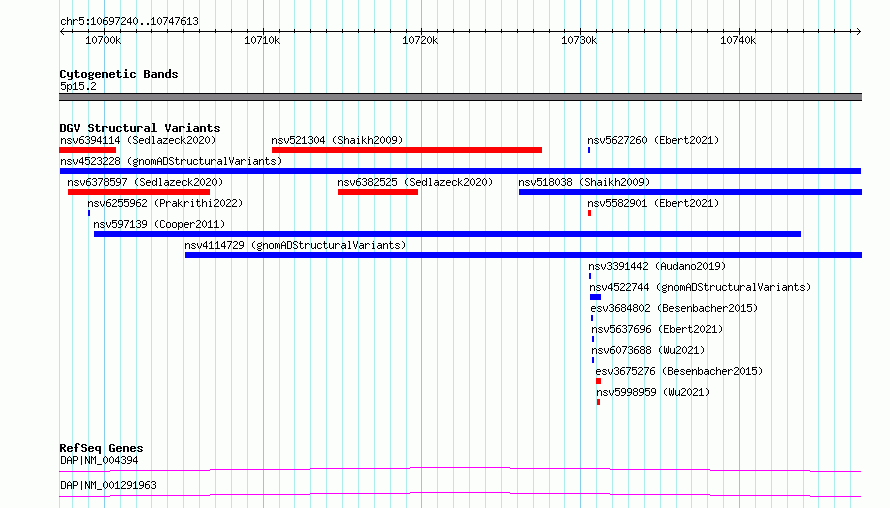Click the red bar under nsv6378597
Viewport: 890px width, 508px height.
tap(139, 192)
